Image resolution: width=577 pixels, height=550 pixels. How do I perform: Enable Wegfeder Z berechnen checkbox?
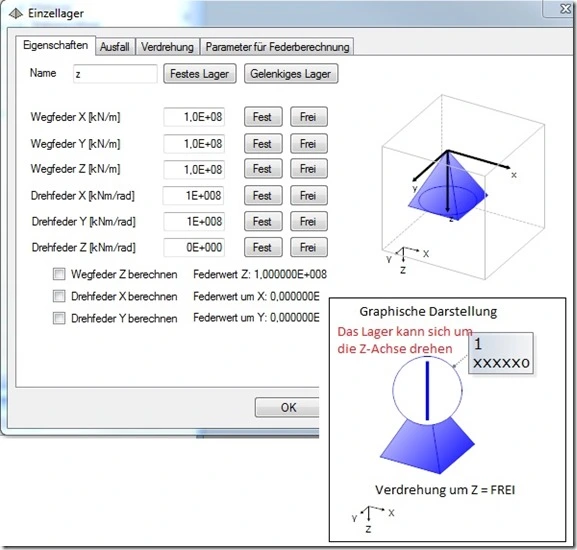(59, 274)
